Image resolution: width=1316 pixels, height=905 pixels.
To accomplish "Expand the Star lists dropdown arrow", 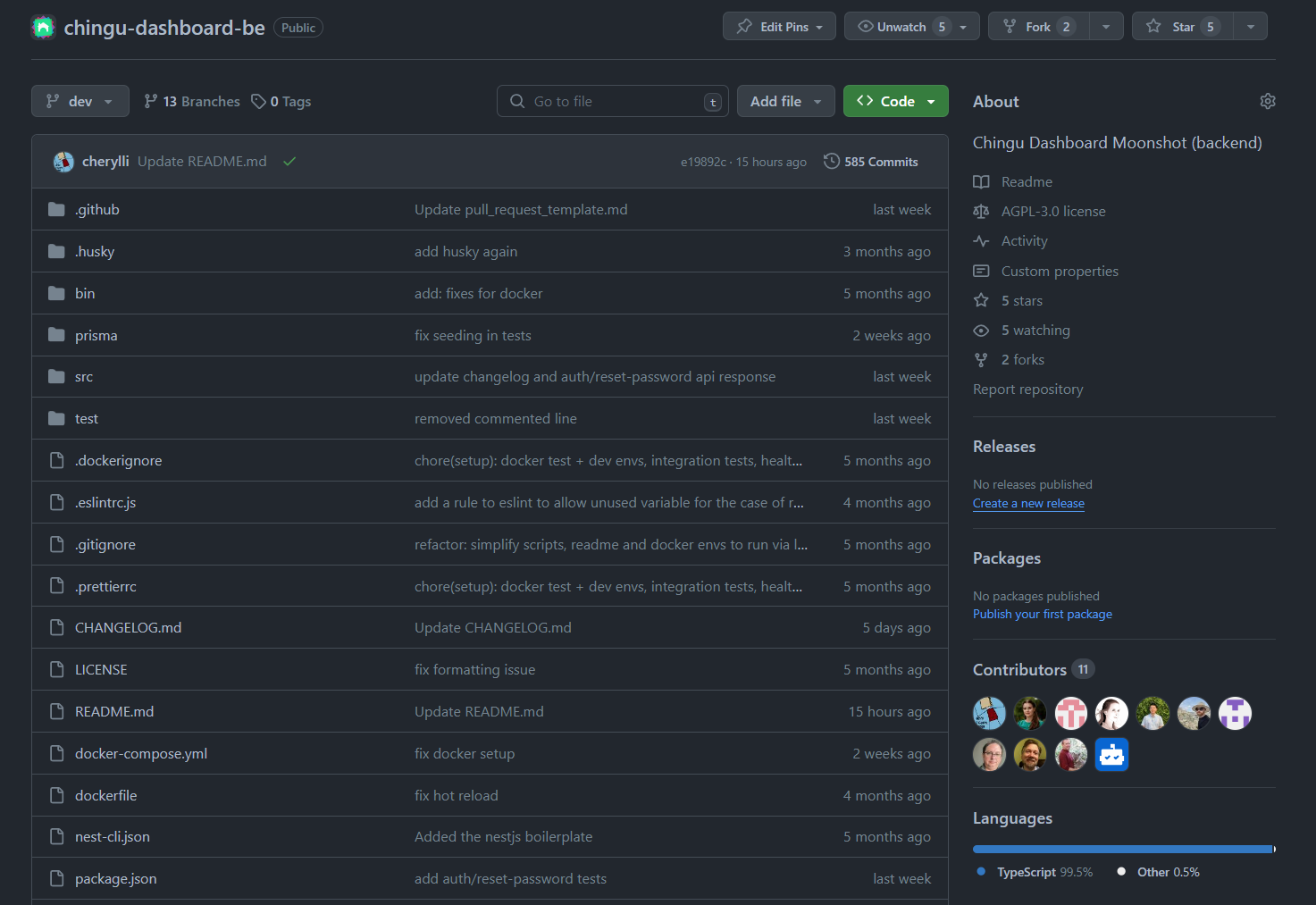I will [x=1251, y=27].
